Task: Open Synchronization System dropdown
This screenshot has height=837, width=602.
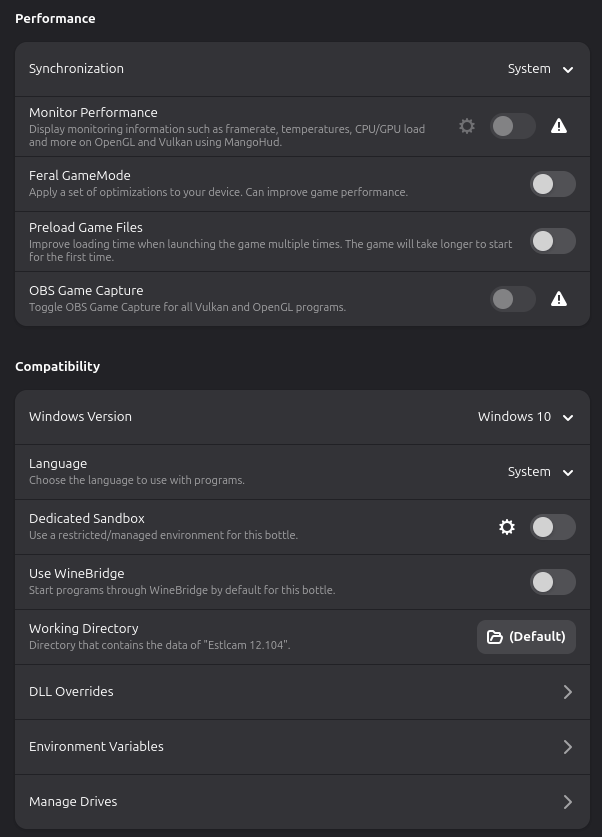Action: 540,69
